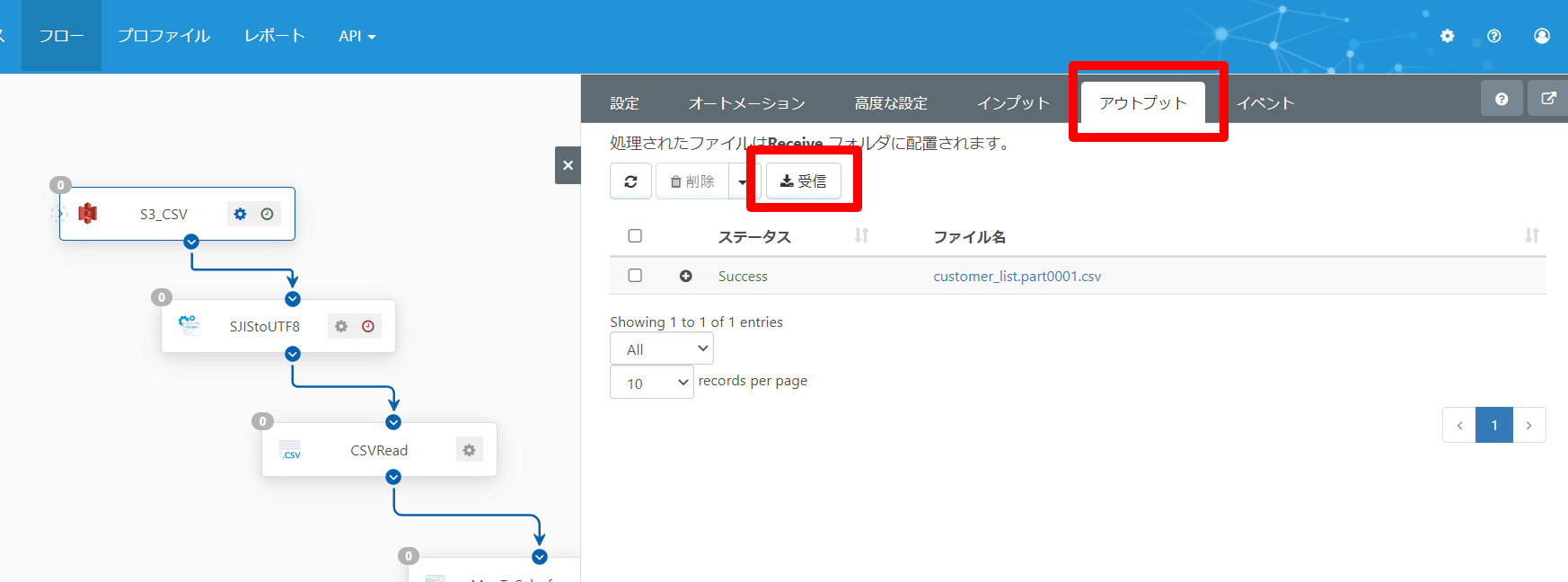The width and height of the screenshot is (1568, 582).
Task: Click the refresh button
Action: pos(630,181)
